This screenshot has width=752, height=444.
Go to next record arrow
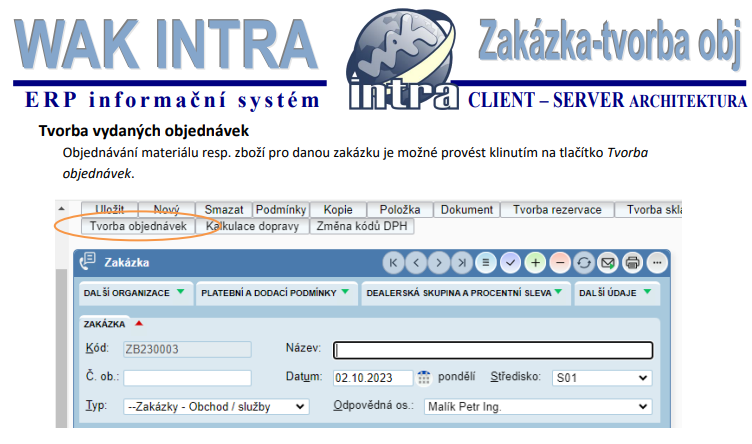(x=438, y=263)
